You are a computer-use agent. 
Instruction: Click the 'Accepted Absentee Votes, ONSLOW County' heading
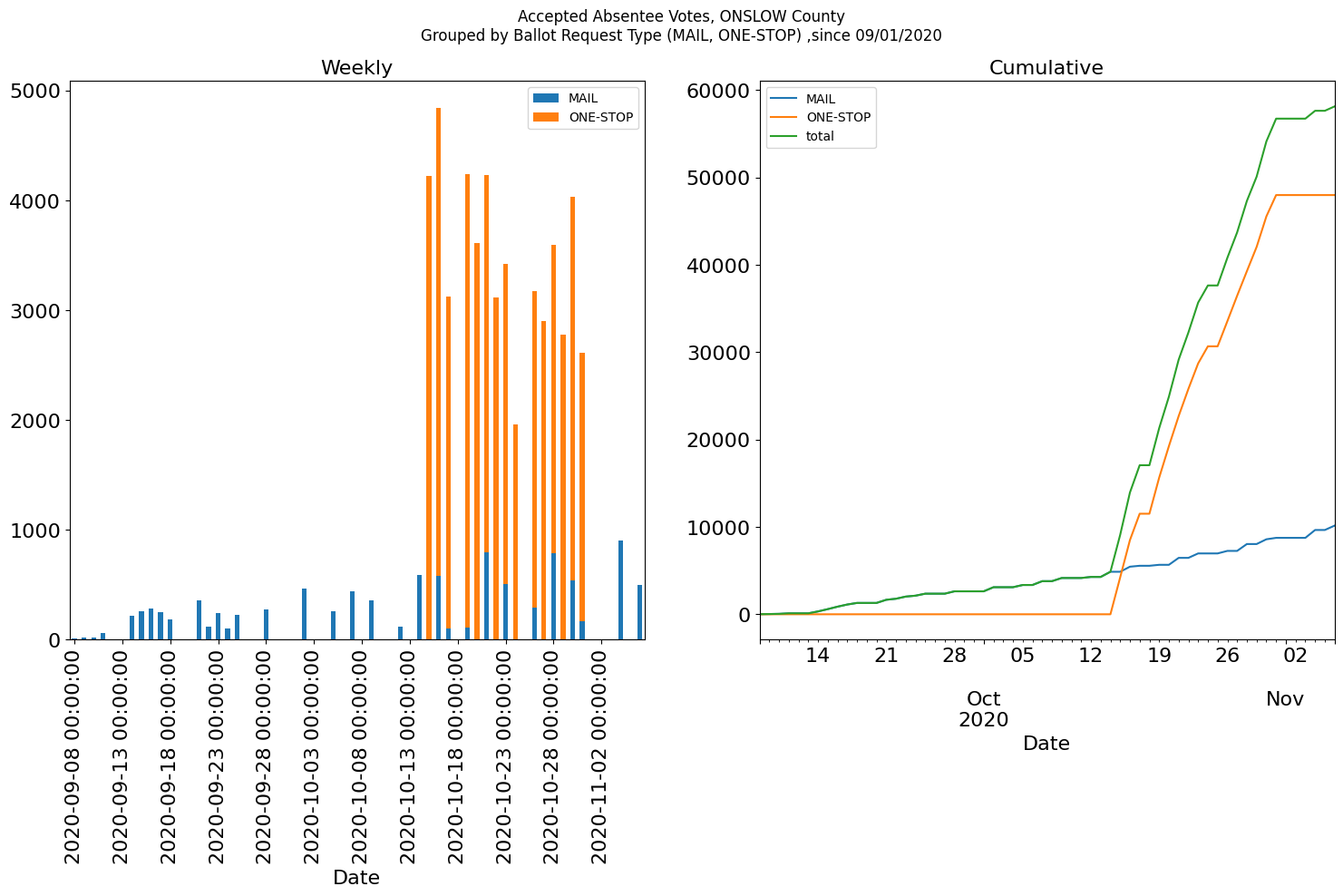tap(681, 16)
